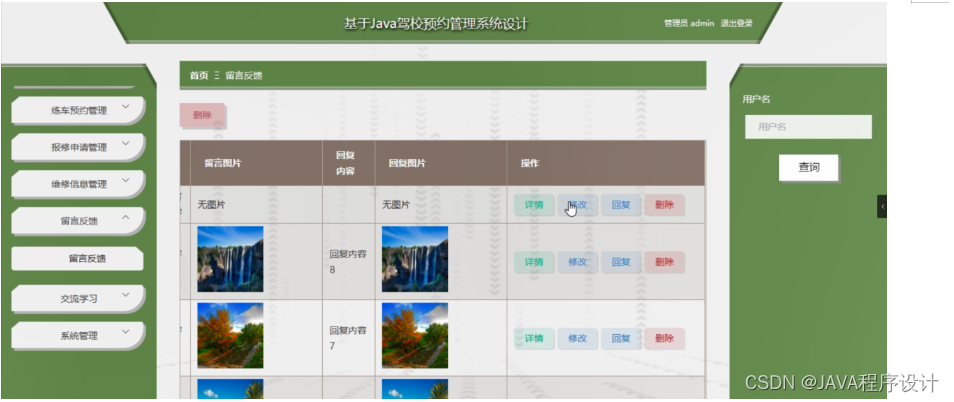Open 系统管理 in the sidebar
The height and width of the screenshot is (402, 954).
pyautogui.click(x=78, y=336)
